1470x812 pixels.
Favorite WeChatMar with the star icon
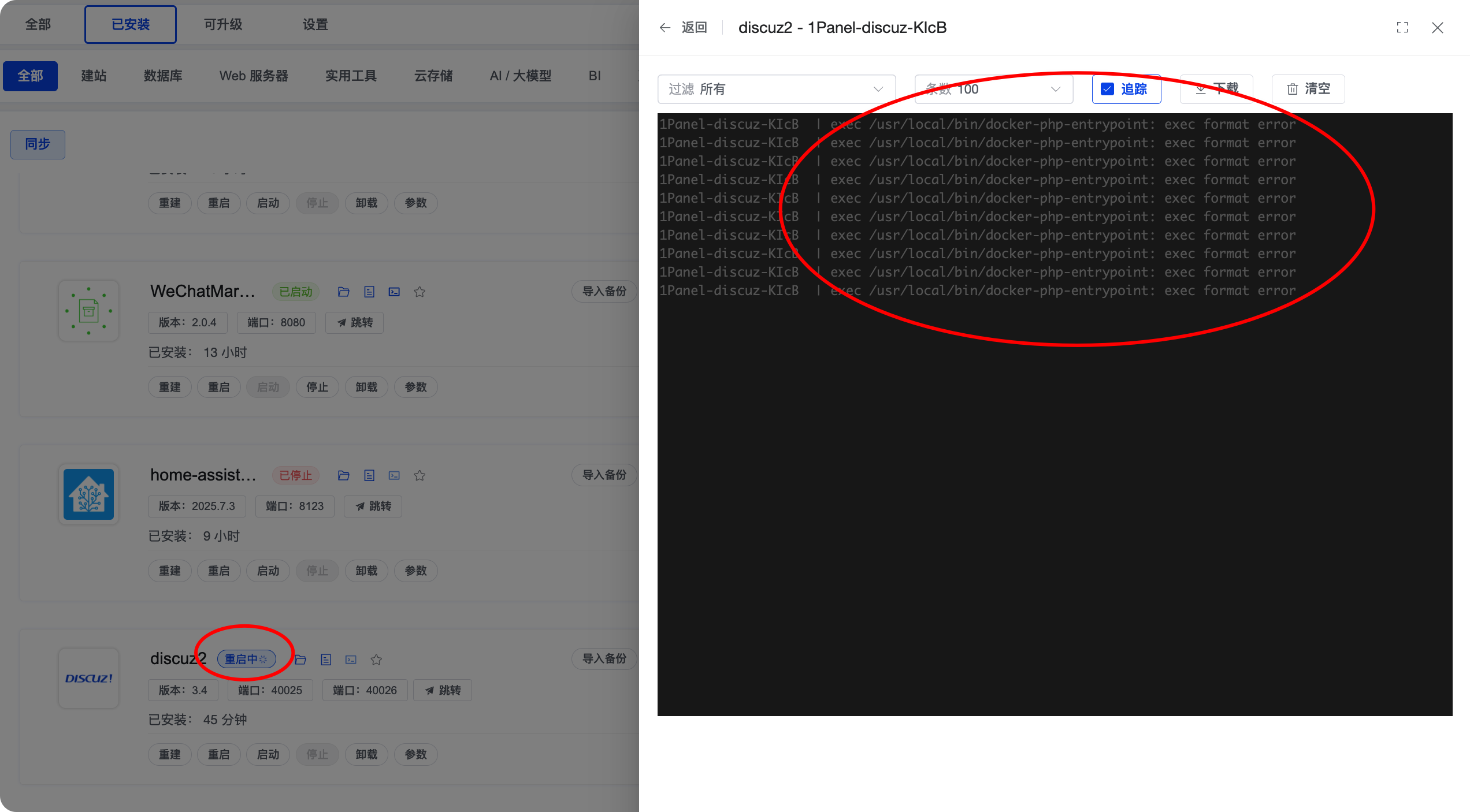[x=420, y=292]
